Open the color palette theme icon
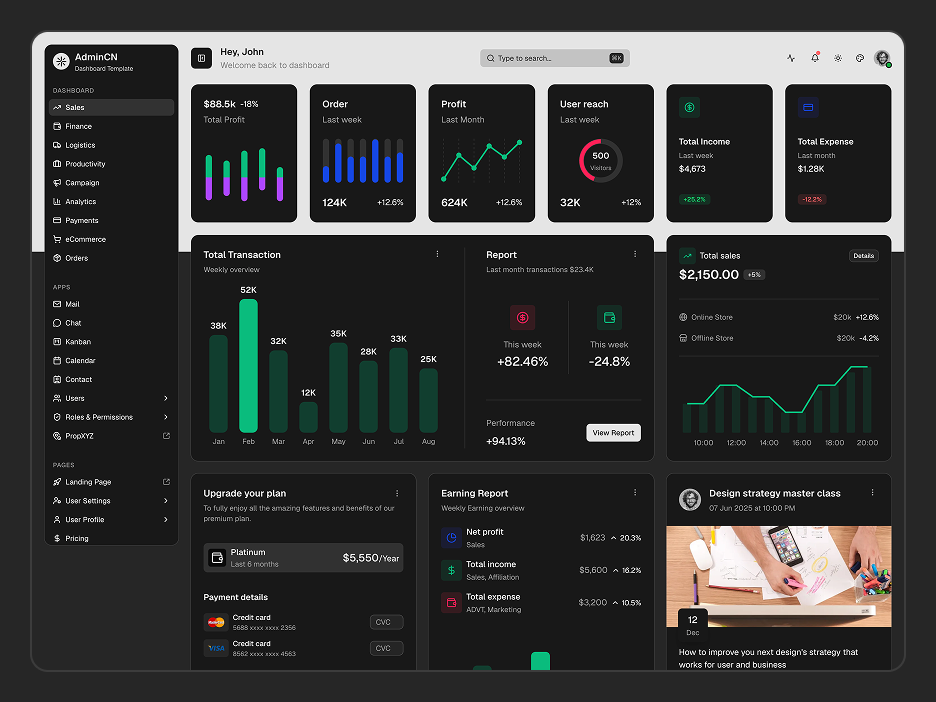This screenshot has width=936, height=702. point(860,58)
